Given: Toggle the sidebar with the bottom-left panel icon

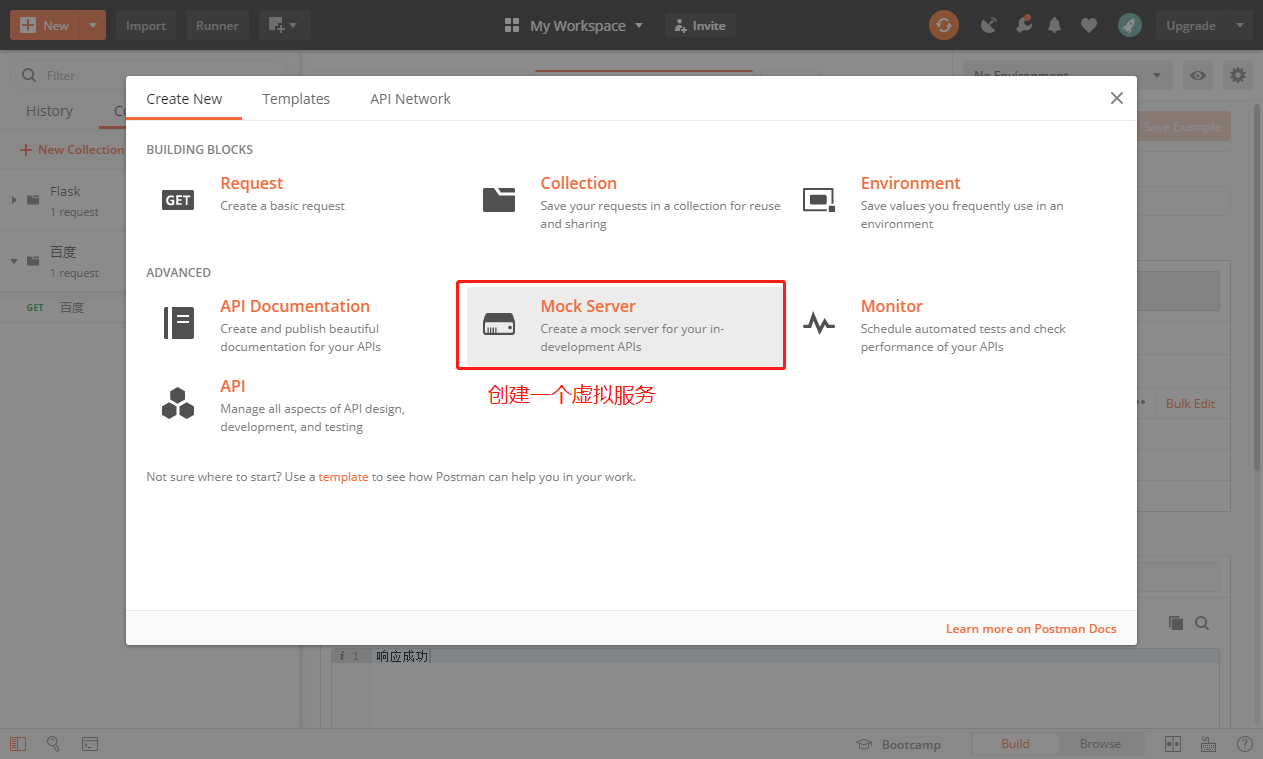Looking at the screenshot, I should (x=17, y=744).
